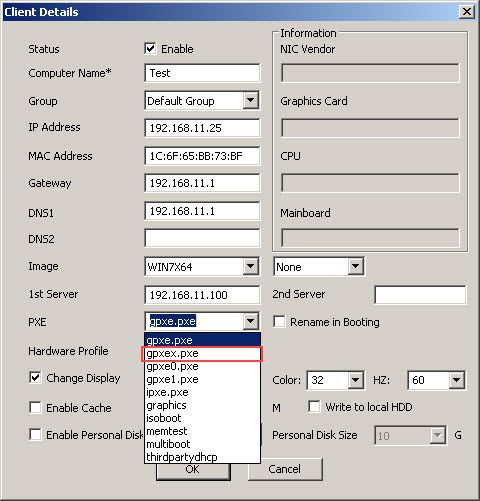Open the None dropdown beside the Image field
480x501 pixels.
(x=355, y=266)
